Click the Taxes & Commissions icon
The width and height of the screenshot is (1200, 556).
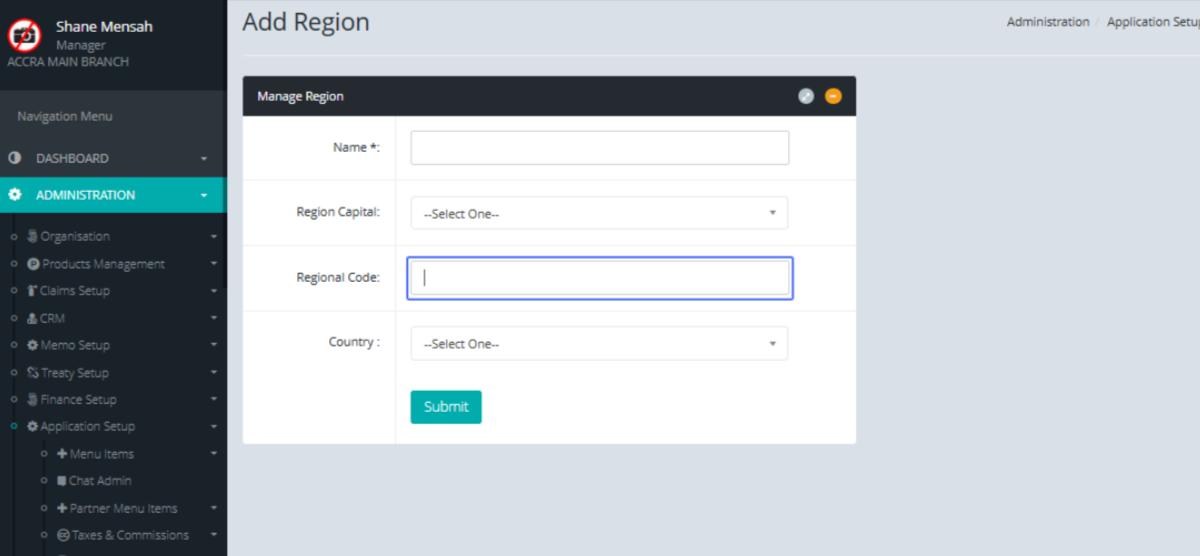tap(63, 535)
